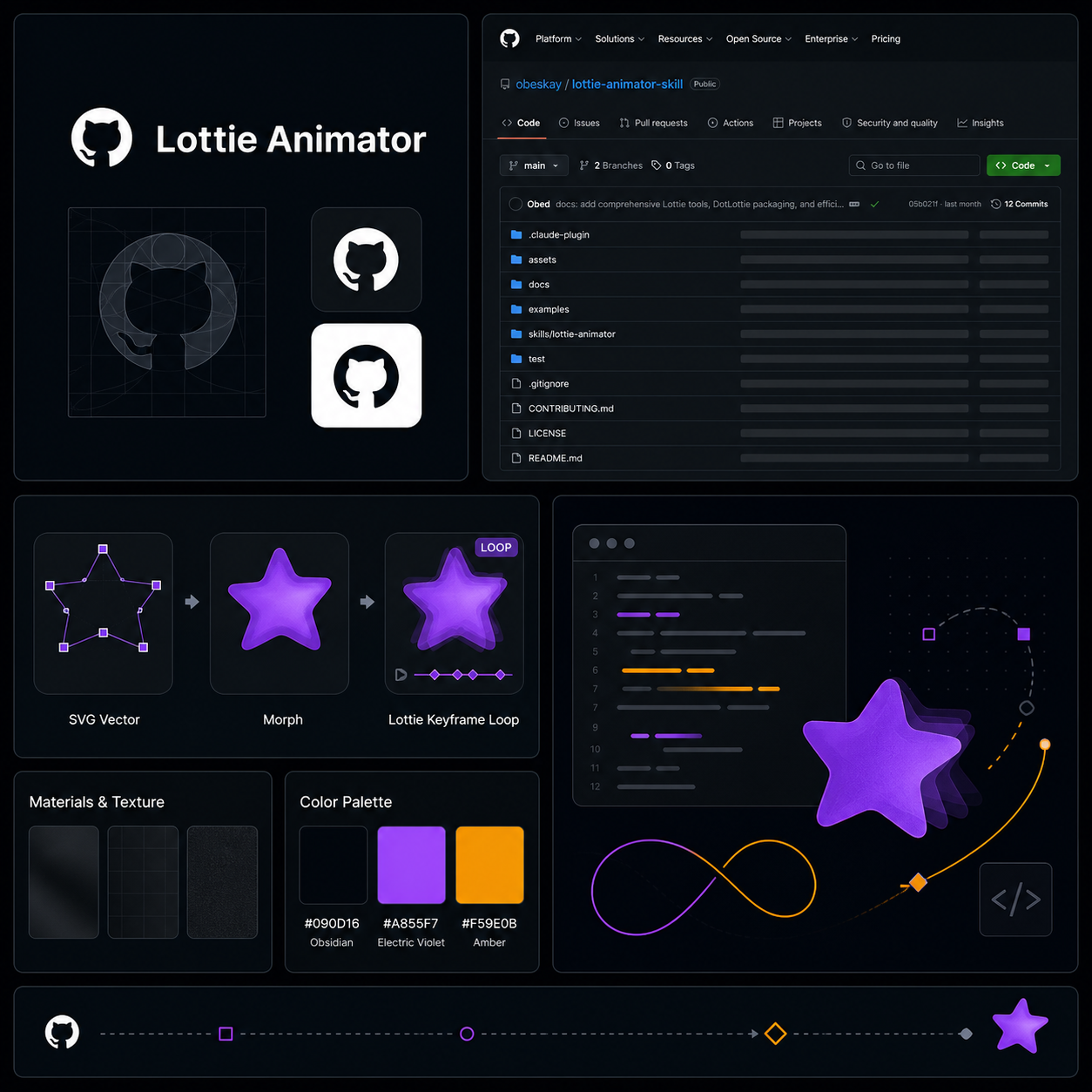Open the Solutions dropdown menu
The width and height of the screenshot is (1092, 1092).
[x=619, y=39]
